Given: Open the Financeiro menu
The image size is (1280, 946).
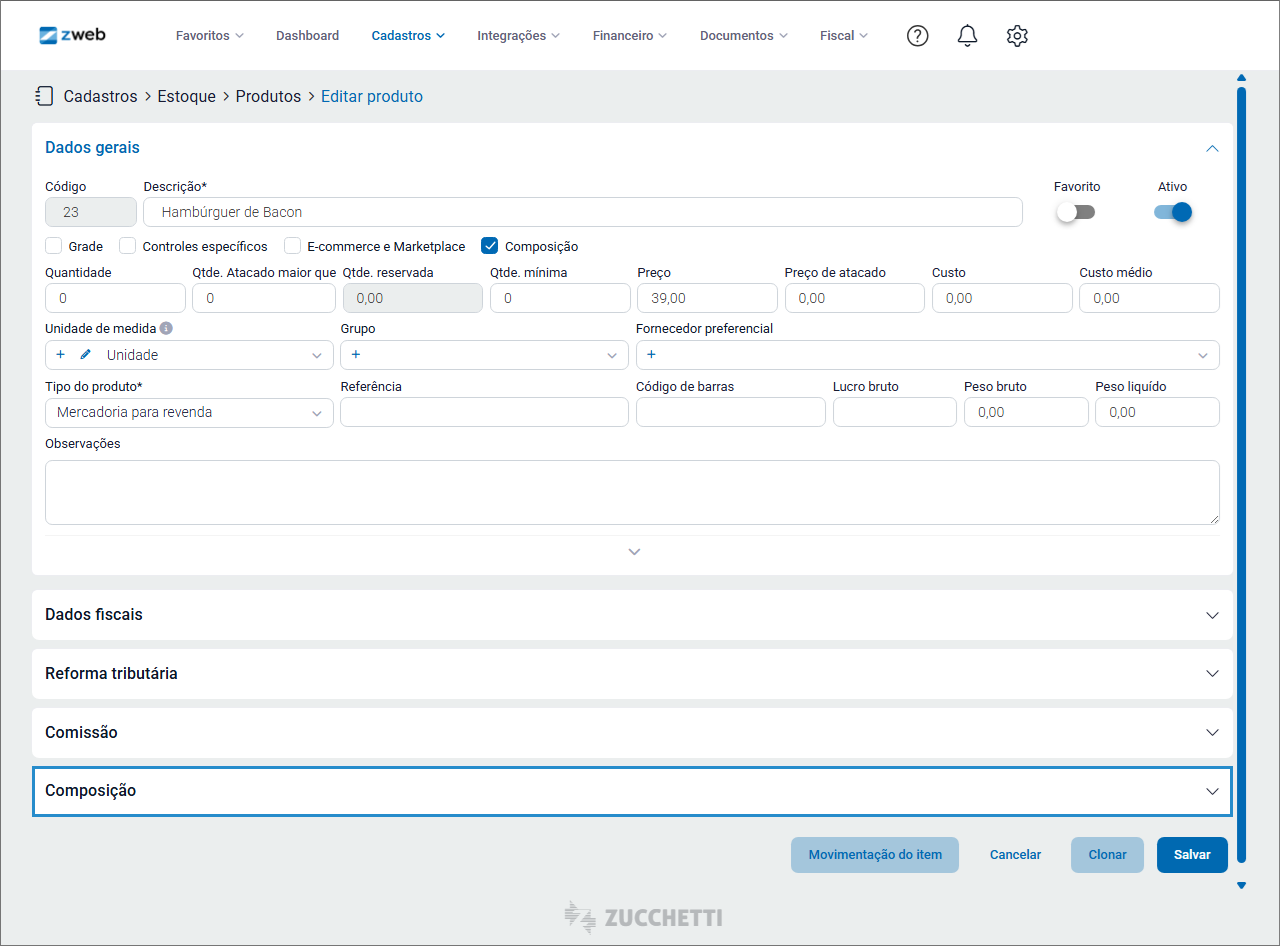Looking at the screenshot, I should [630, 36].
